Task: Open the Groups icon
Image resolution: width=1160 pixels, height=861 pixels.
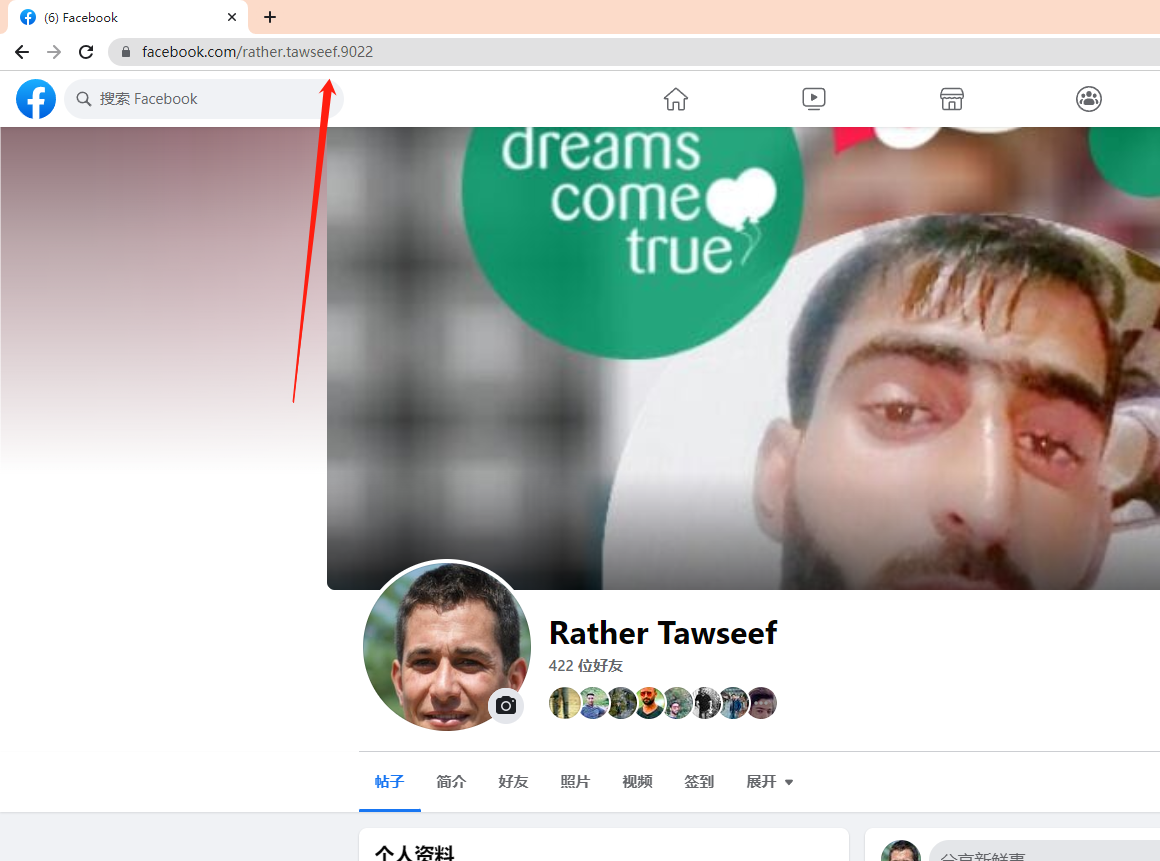Action: point(1088,99)
